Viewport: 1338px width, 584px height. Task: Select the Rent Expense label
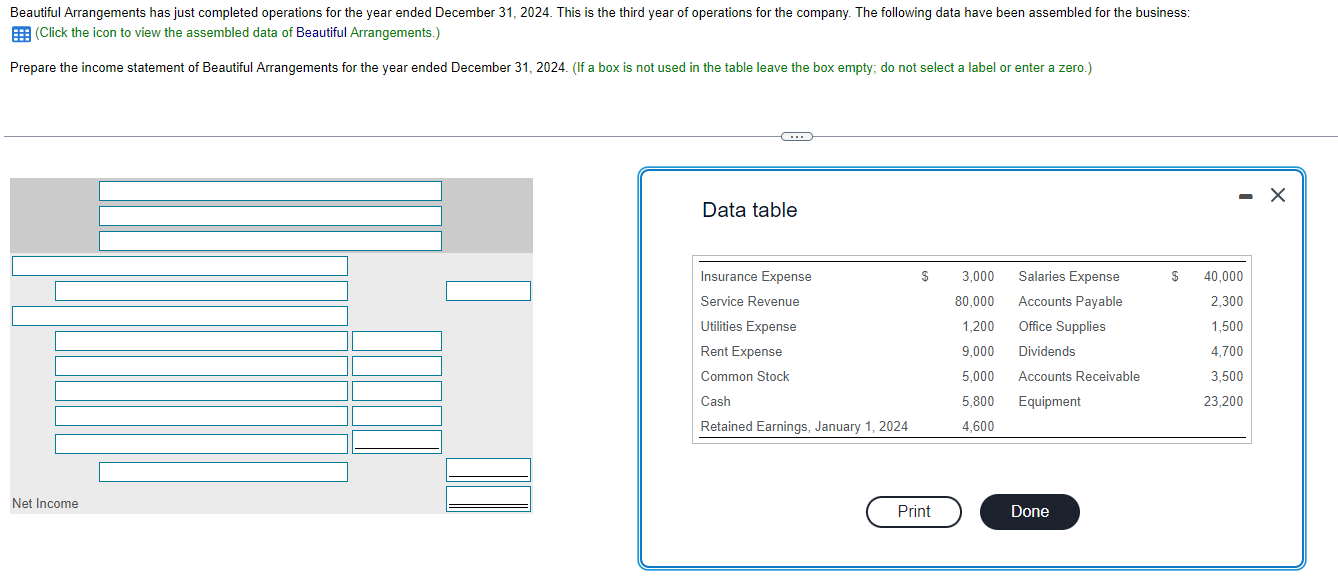pos(741,352)
